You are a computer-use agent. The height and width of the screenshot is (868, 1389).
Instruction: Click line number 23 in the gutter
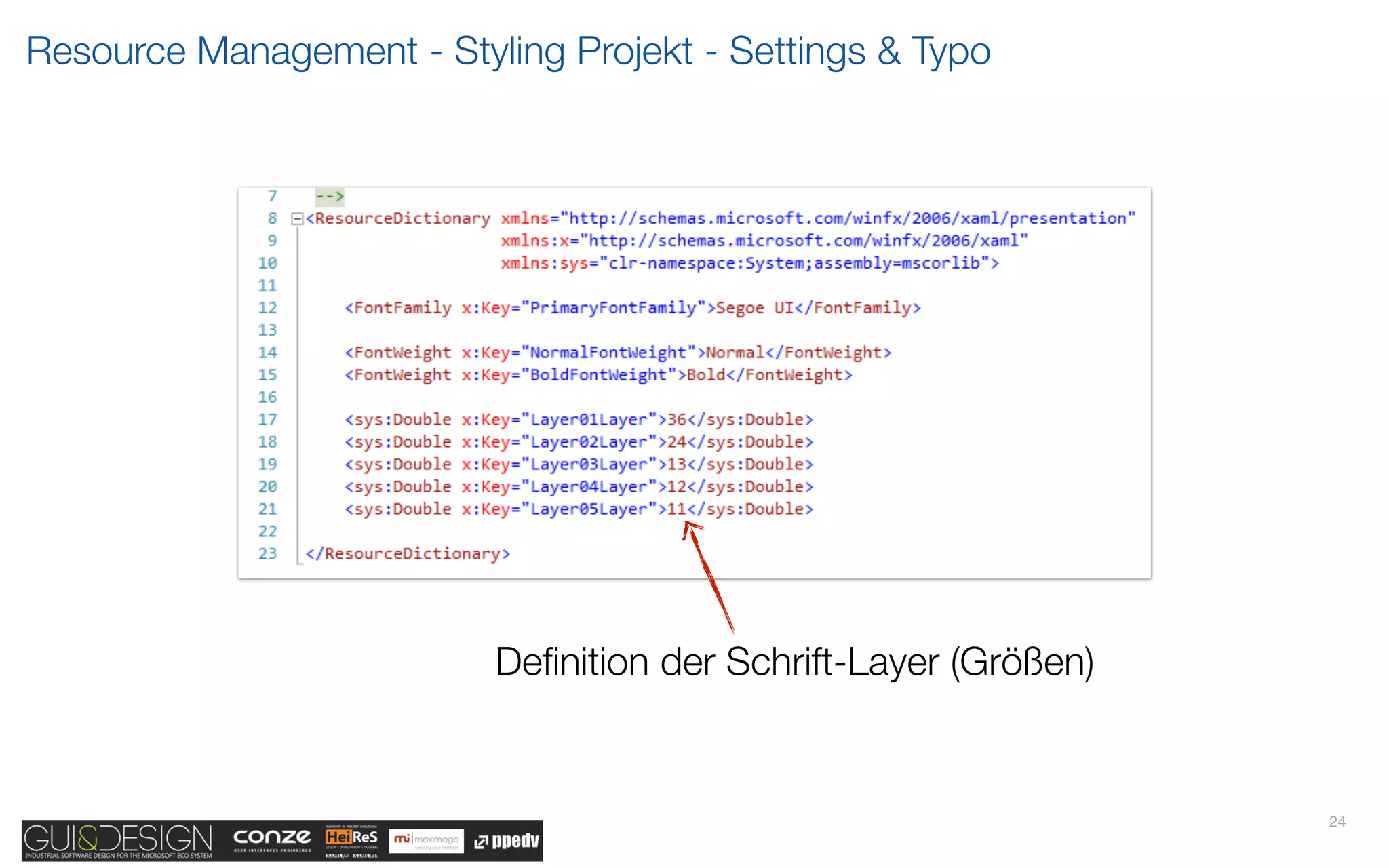coord(268,554)
